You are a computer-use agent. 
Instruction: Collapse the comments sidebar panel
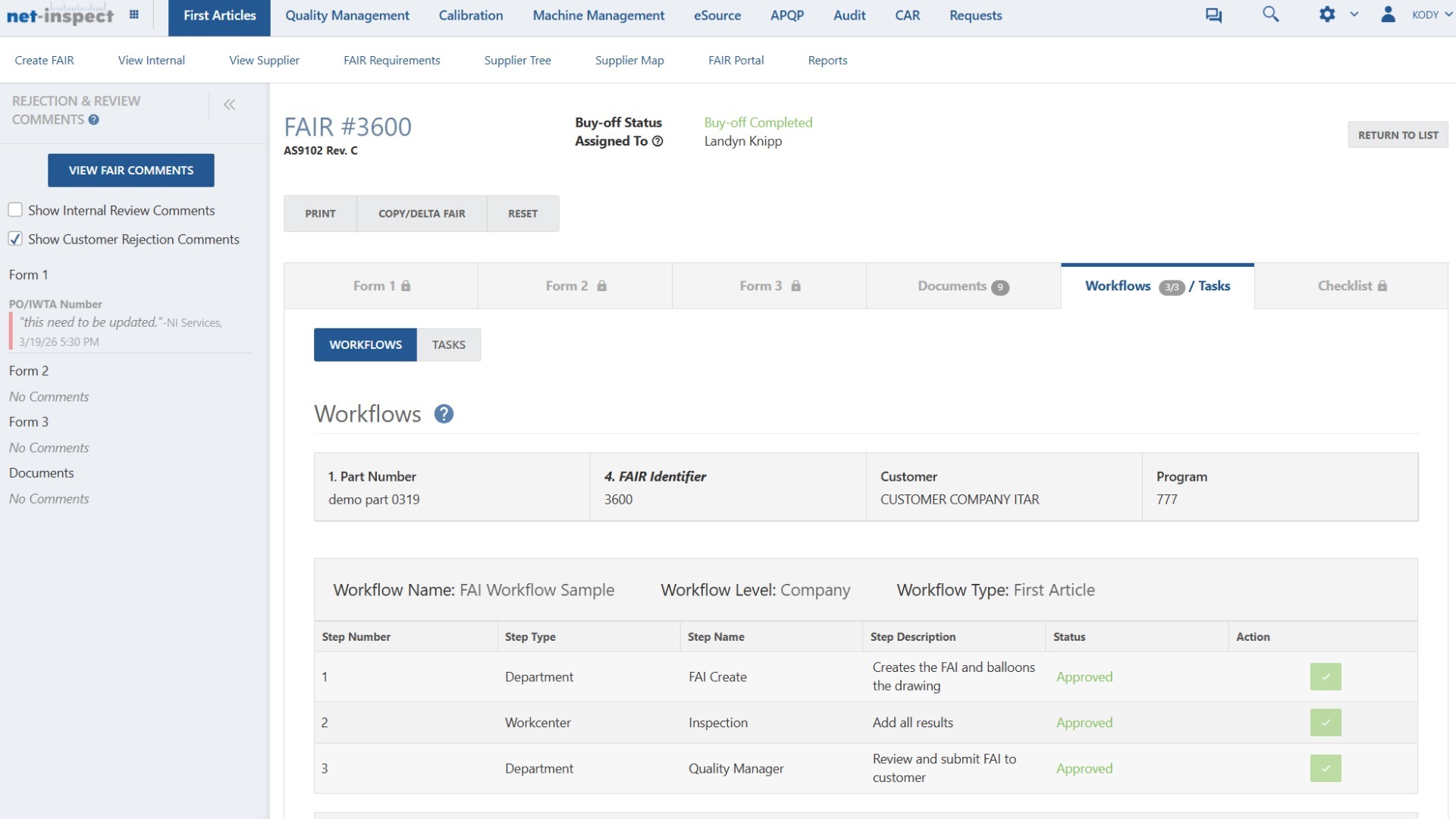(230, 105)
